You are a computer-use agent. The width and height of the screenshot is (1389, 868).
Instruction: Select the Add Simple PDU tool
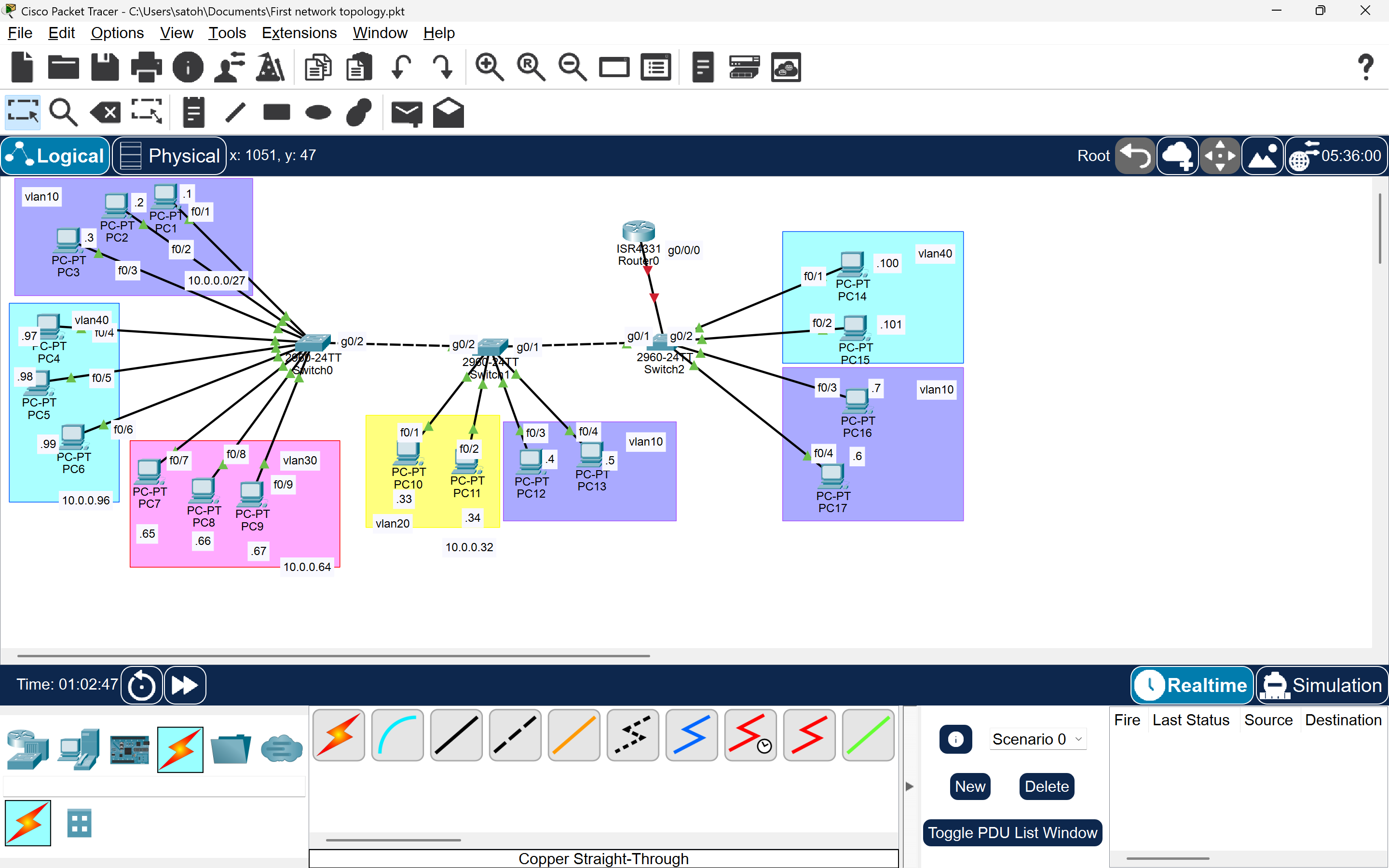[x=407, y=112]
